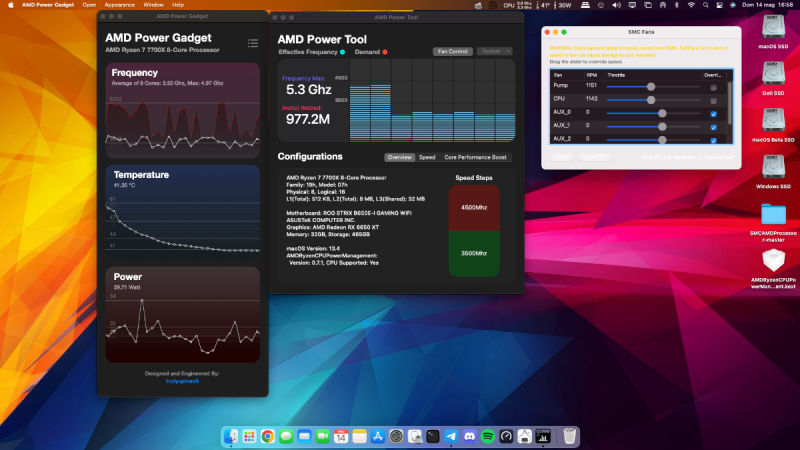The height and width of the screenshot is (450, 800).
Task: Open the AMD Power Gadget app menu
Action: click(48, 5)
